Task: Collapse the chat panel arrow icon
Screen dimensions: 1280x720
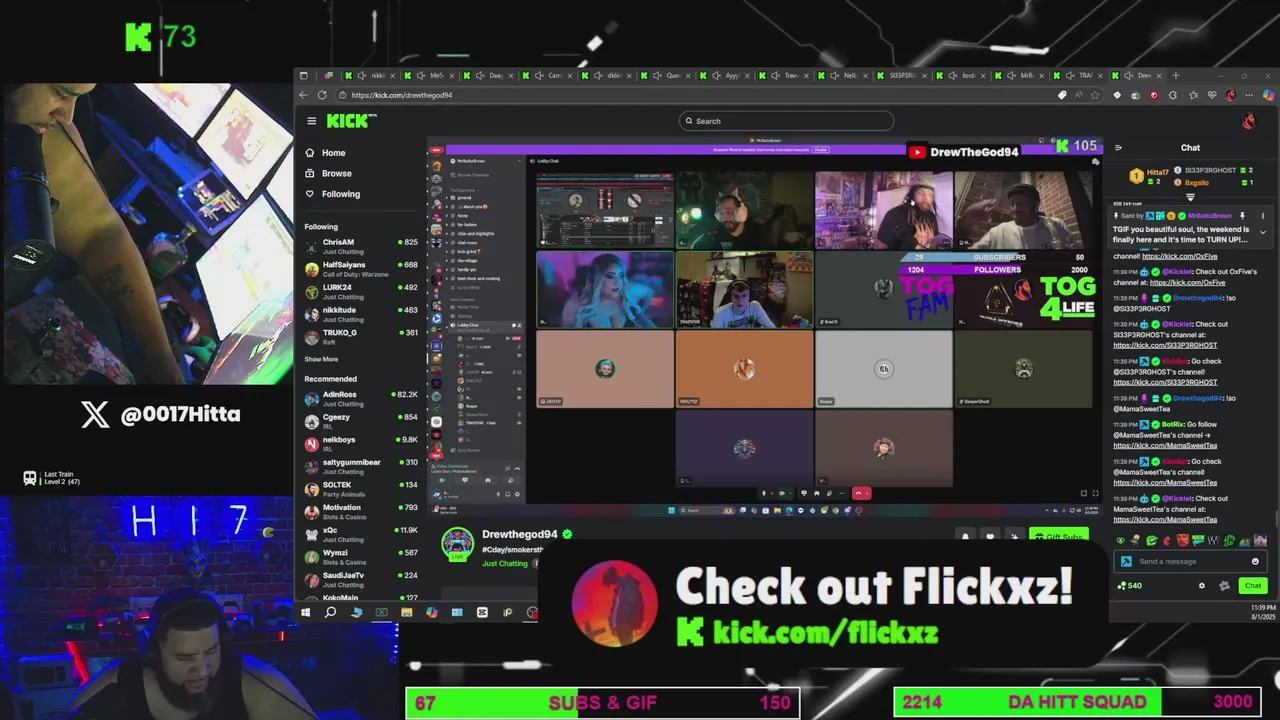Action: pos(1118,148)
